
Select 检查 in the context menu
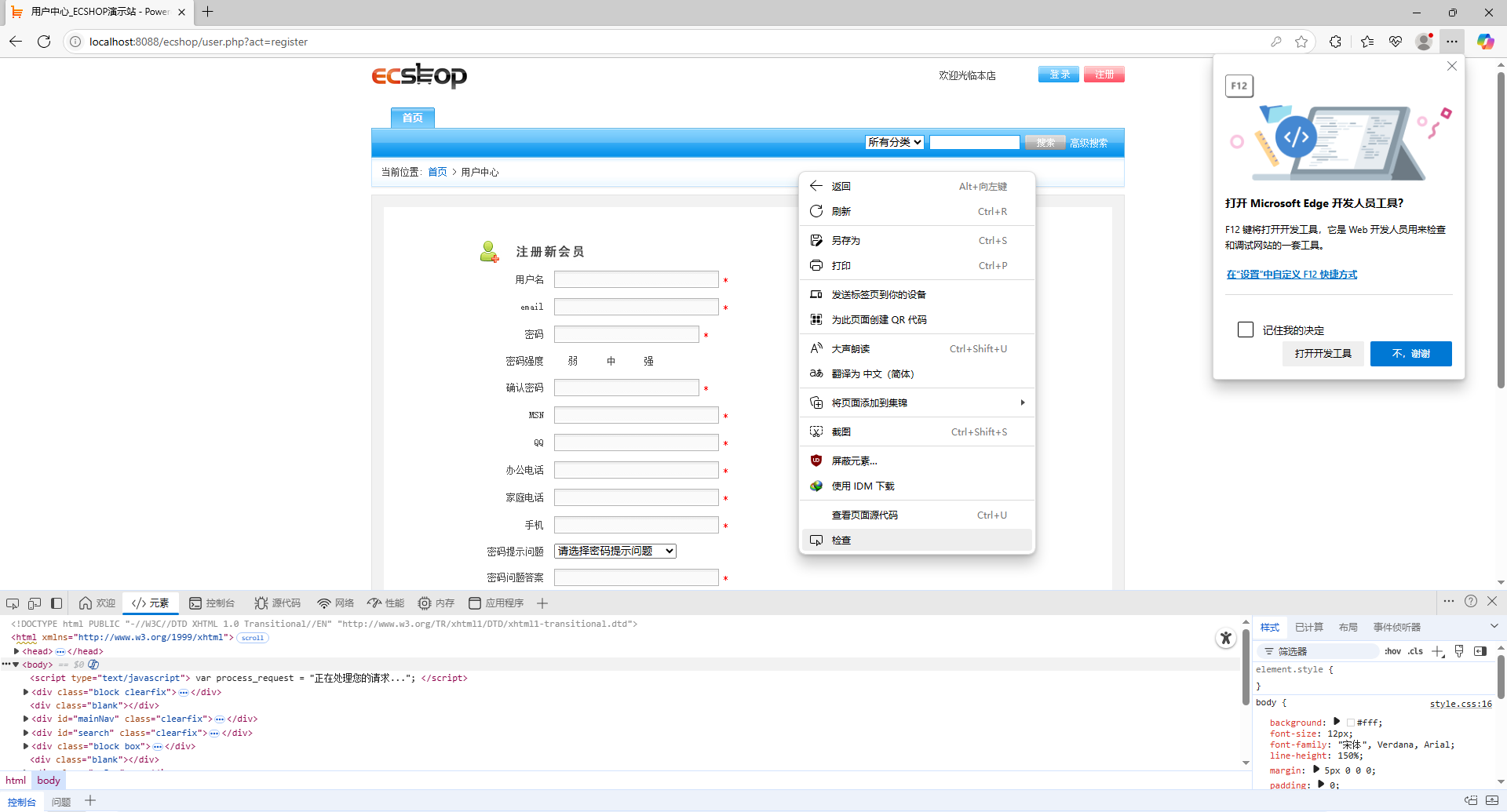[x=917, y=540]
